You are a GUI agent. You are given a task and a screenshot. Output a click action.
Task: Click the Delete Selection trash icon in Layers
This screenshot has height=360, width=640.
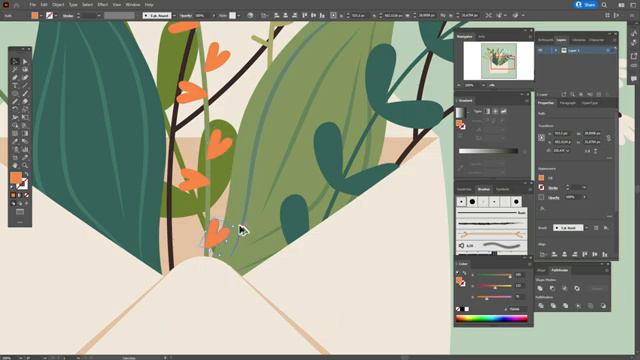point(607,94)
